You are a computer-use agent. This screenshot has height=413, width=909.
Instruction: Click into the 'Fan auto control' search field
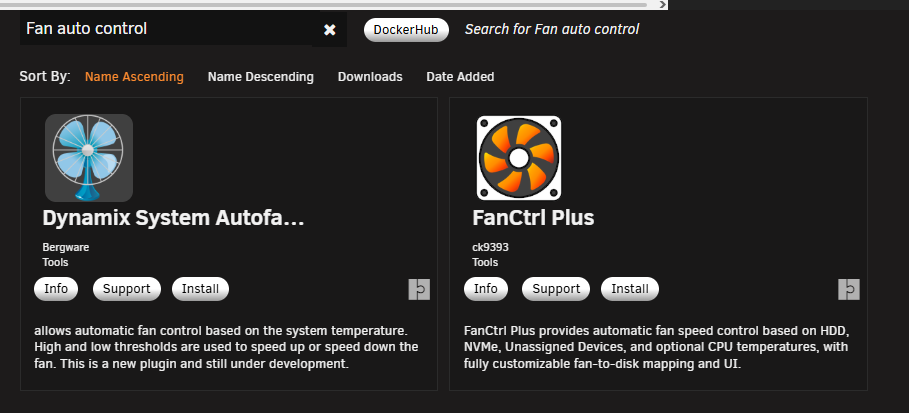click(x=166, y=28)
